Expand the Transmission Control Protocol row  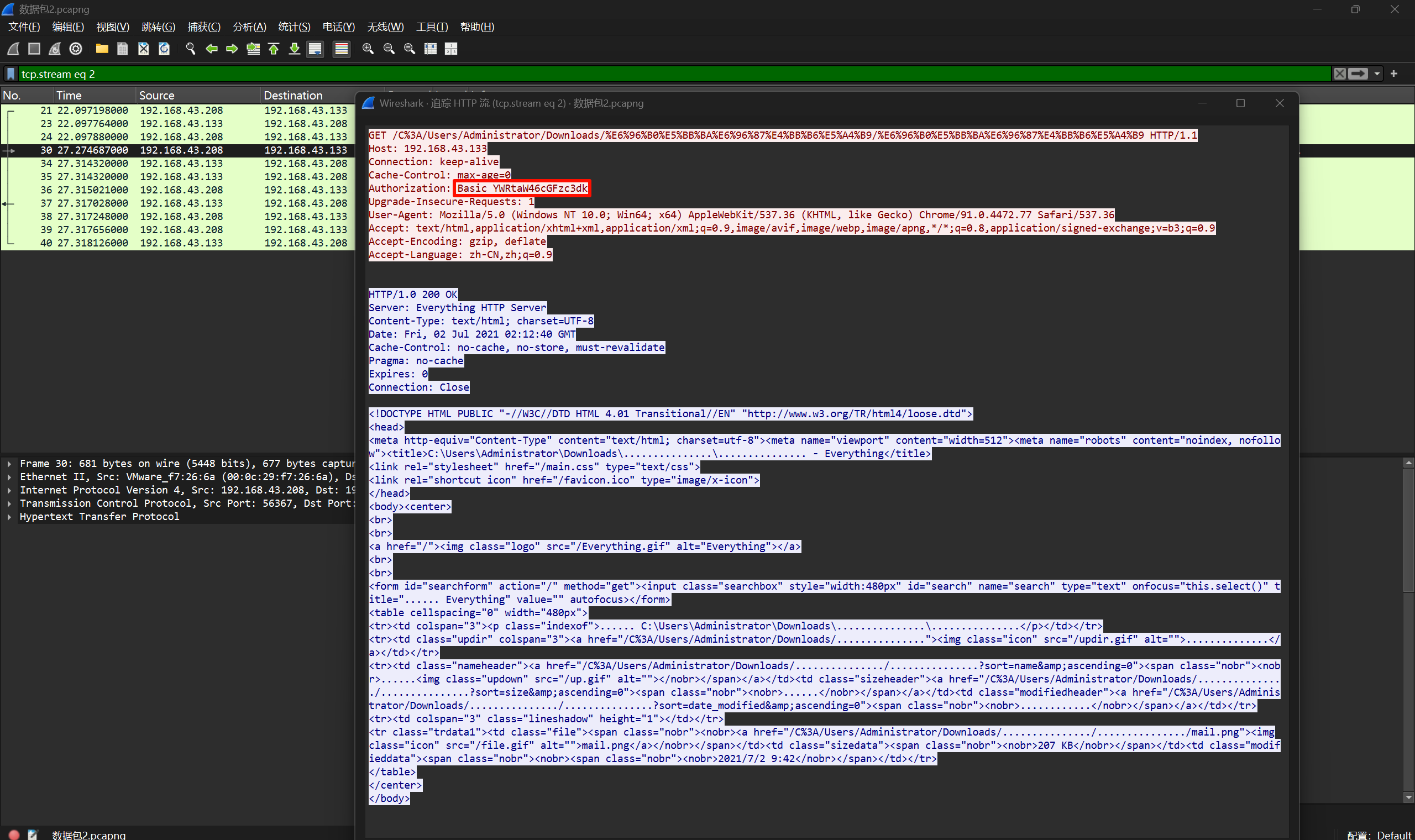9,503
